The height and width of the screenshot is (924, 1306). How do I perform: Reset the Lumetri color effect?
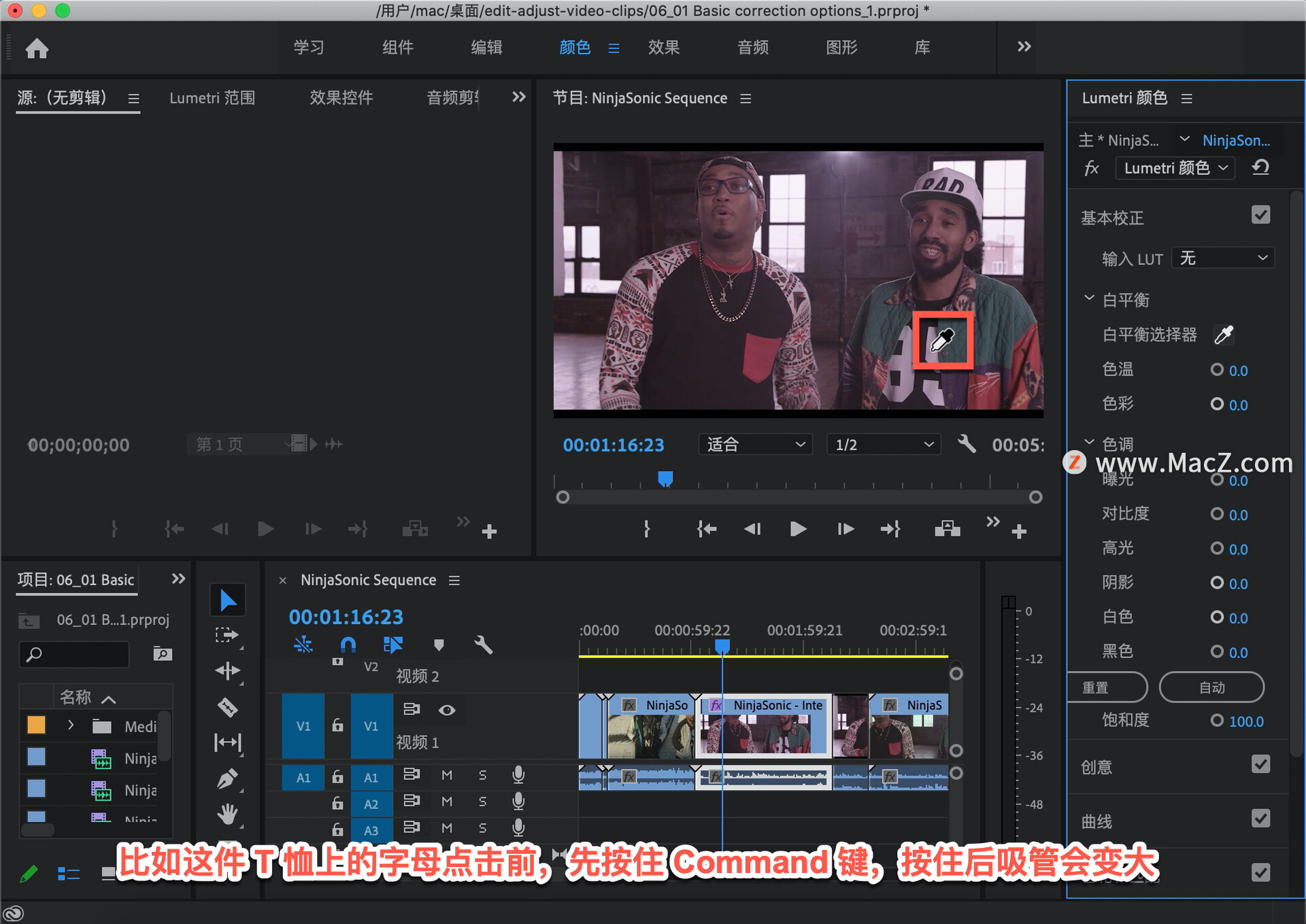point(1260,167)
